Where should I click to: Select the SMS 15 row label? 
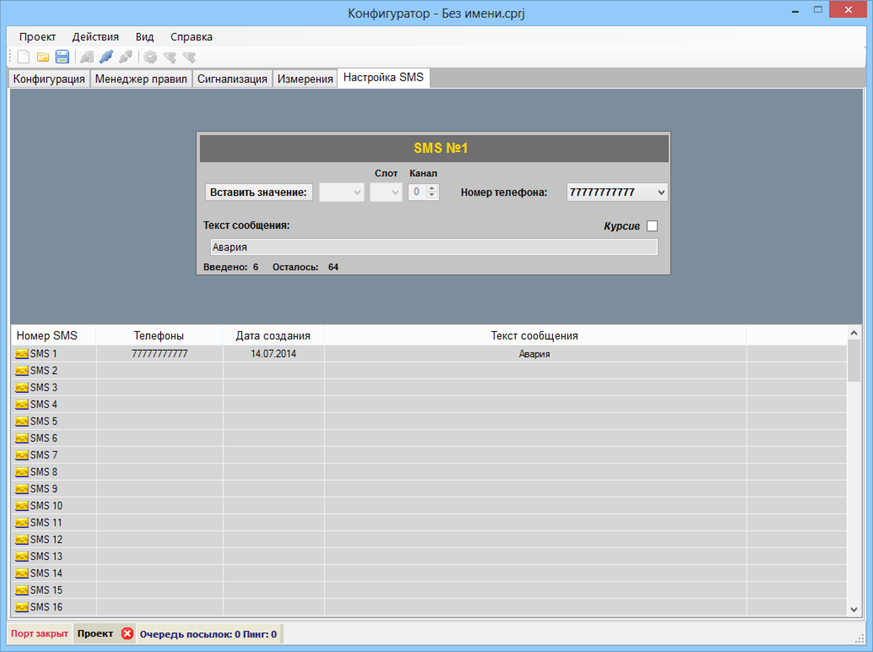[x=46, y=590]
